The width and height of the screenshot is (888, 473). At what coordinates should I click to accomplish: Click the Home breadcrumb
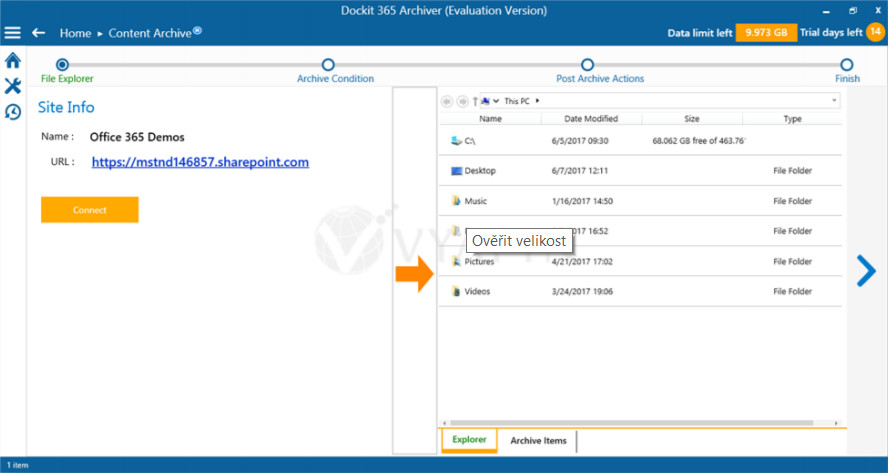pos(75,33)
